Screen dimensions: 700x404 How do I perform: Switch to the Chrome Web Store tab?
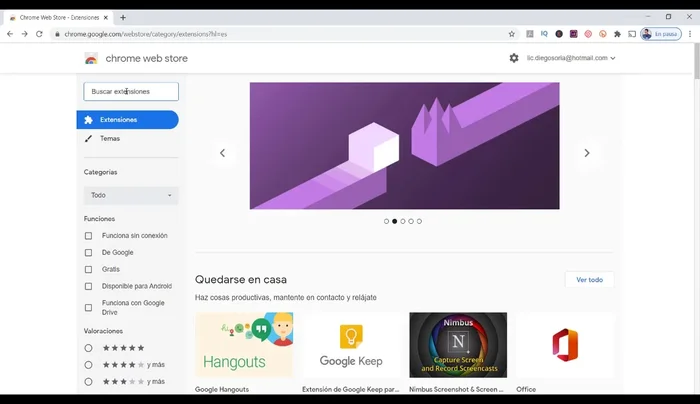tap(59, 17)
